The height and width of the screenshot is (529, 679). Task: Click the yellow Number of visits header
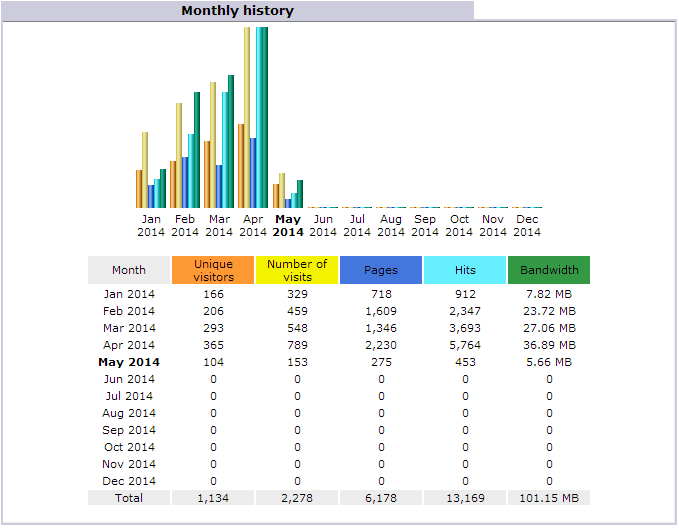[297, 270]
